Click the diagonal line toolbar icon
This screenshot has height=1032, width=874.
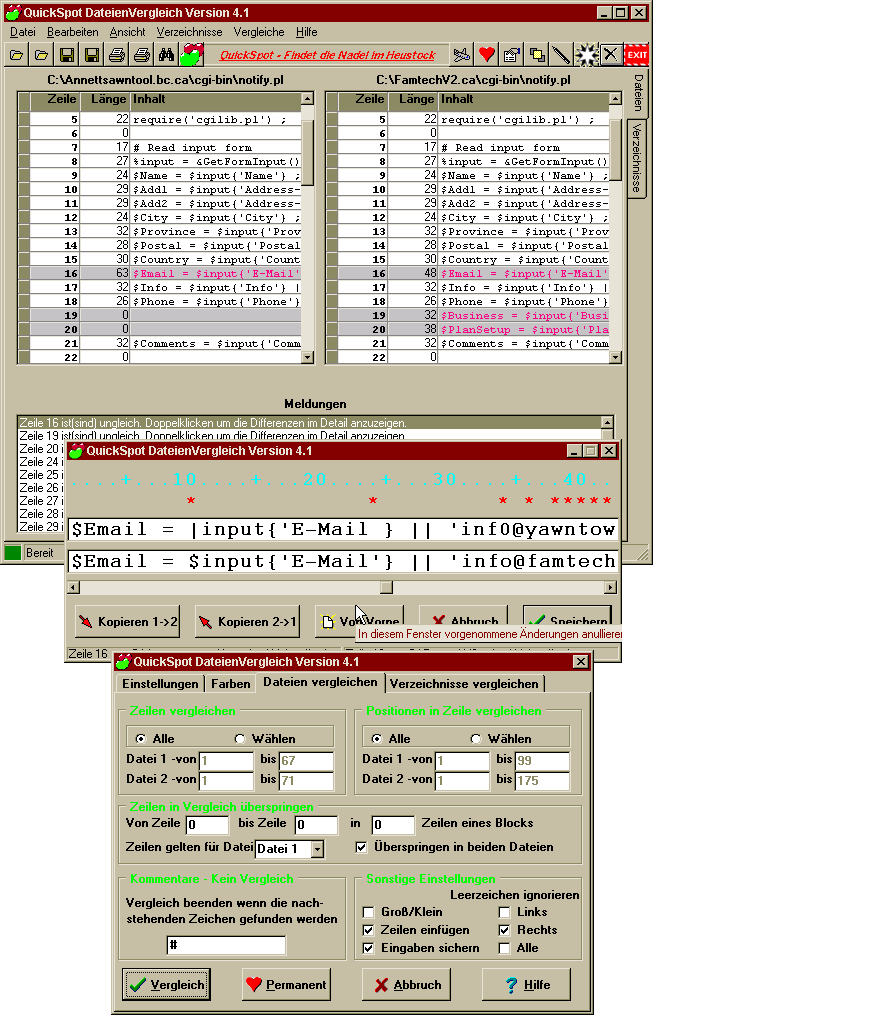click(x=562, y=54)
